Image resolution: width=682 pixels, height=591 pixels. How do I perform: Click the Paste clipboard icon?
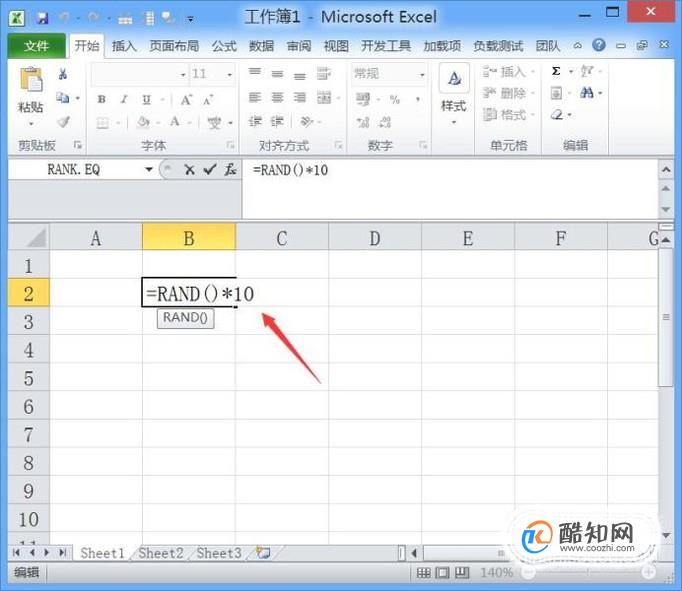tap(31, 80)
